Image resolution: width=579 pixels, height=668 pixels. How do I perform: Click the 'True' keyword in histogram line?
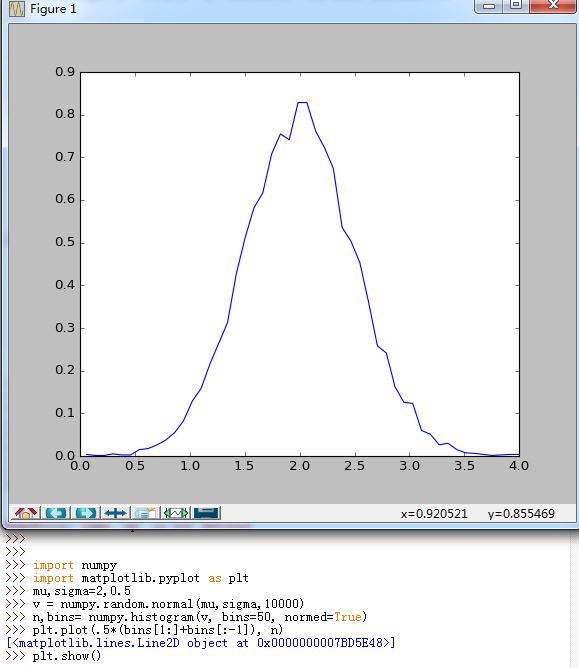tap(348, 617)
